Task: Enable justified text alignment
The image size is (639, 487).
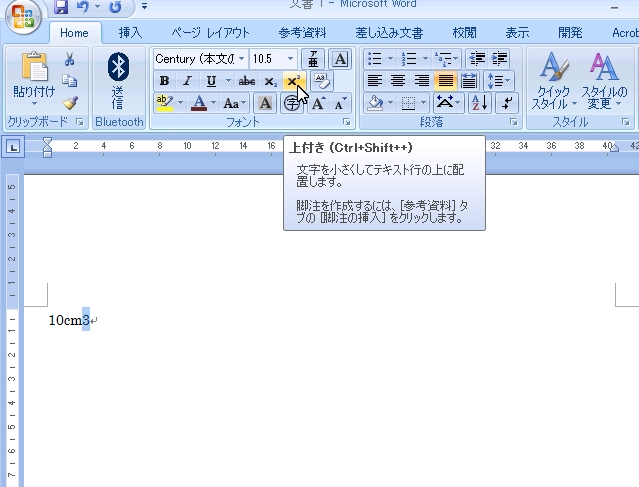Action: click(x=445, y=81)
